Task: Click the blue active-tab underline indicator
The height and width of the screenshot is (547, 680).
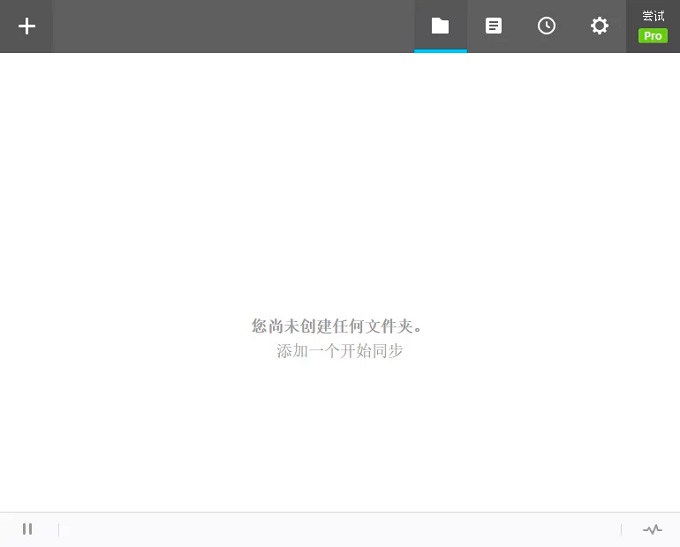Action: 440,50
